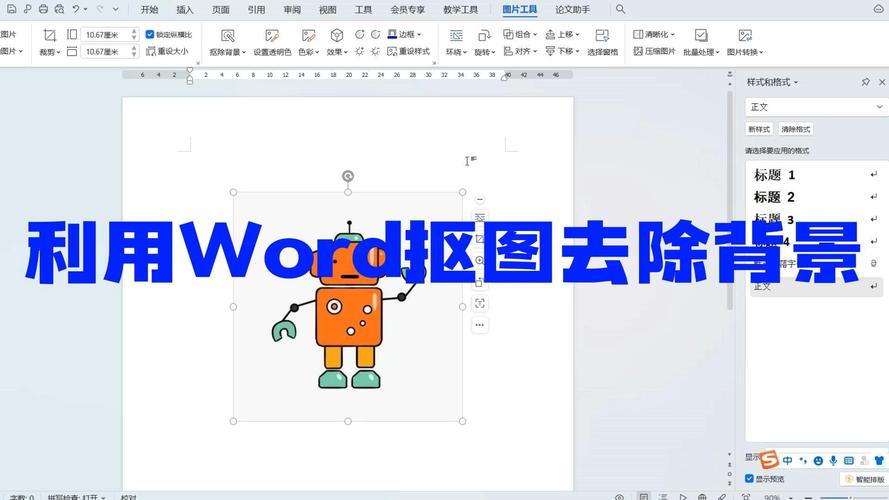Open the Styles and Formatting (样式和格式) pane menu
The image size is (889, 500).
pos(772,82)
